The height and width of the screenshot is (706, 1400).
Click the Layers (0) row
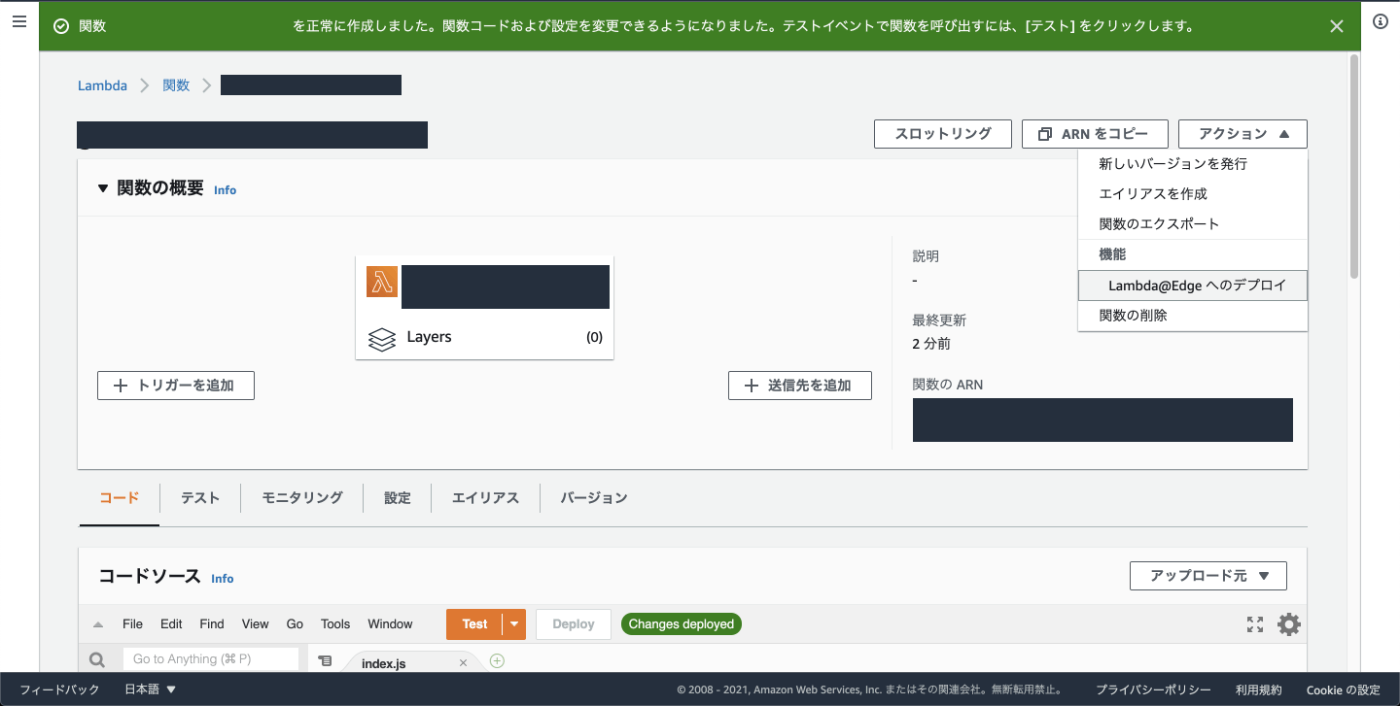[485, 338]
